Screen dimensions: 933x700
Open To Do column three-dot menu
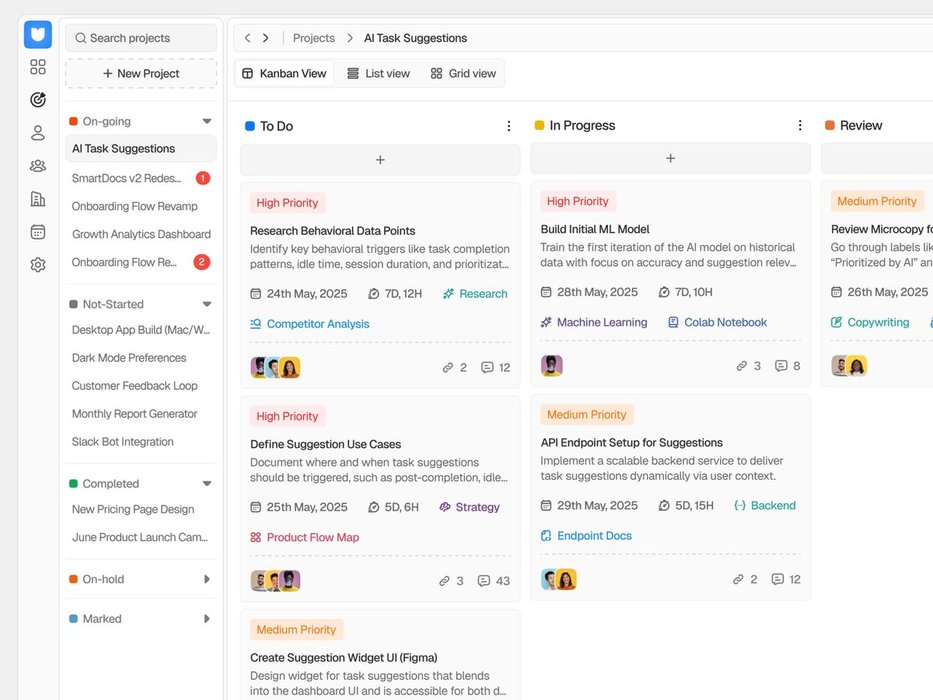508,126
